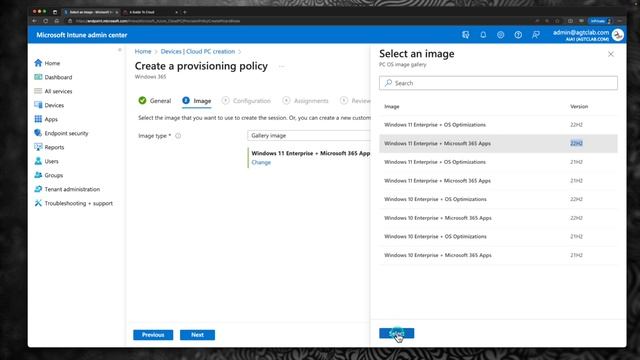Open All services in sidebar

click(x=53, y=91)
